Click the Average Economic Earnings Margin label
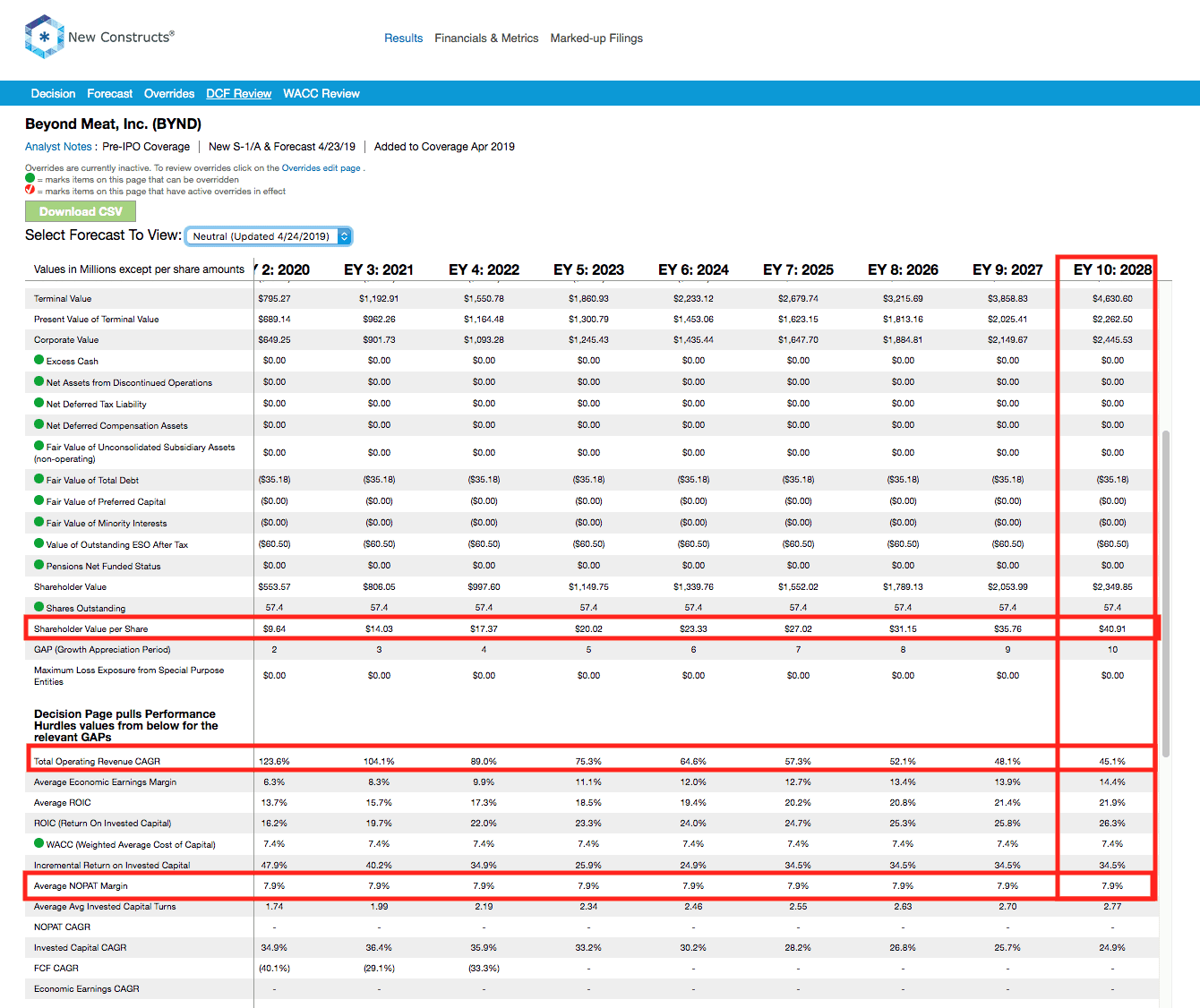 [105, 782]
